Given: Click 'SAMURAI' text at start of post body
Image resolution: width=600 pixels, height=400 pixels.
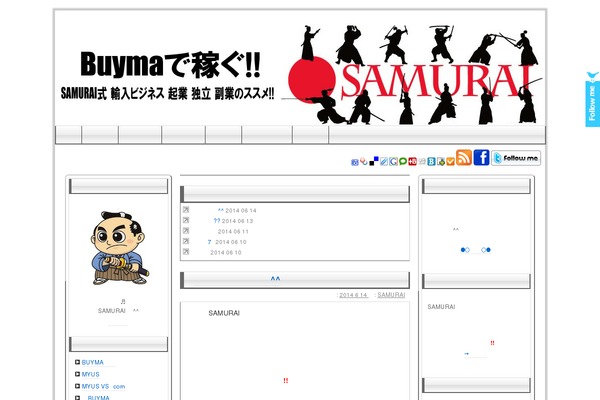Looking at the screenshot, I should 224,313.
